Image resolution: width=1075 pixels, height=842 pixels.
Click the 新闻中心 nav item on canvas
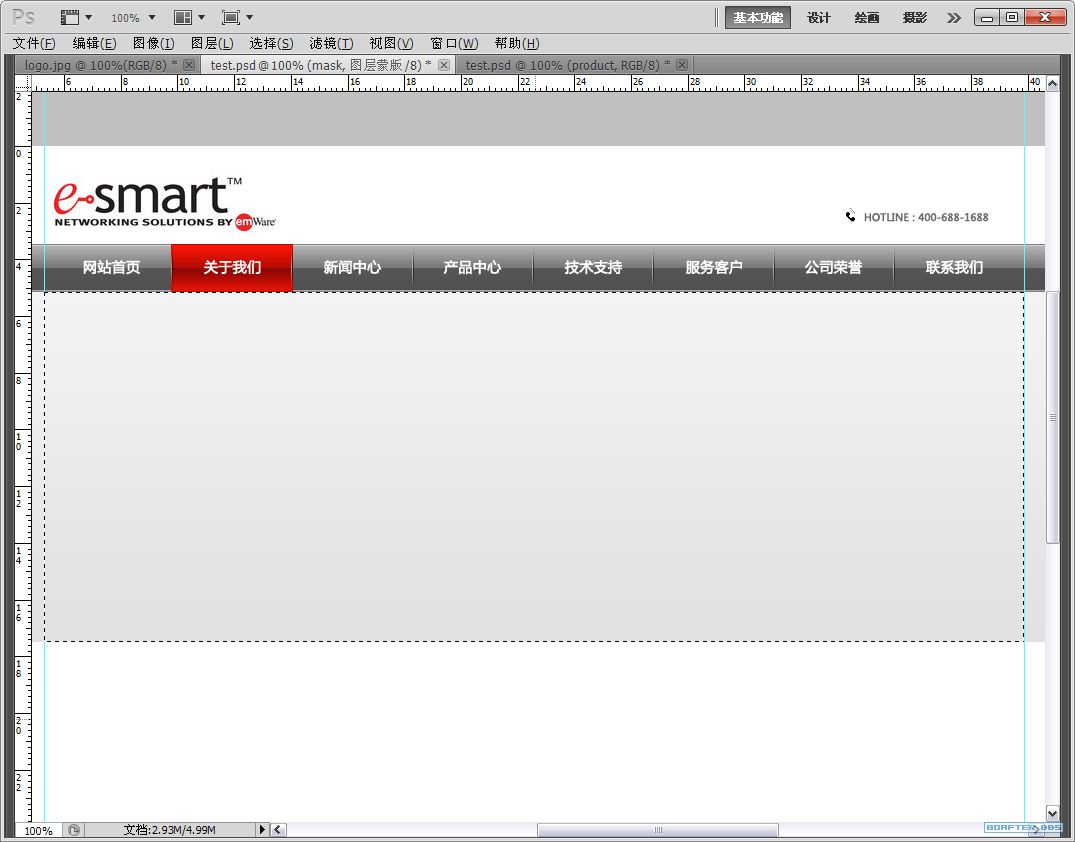352,267
